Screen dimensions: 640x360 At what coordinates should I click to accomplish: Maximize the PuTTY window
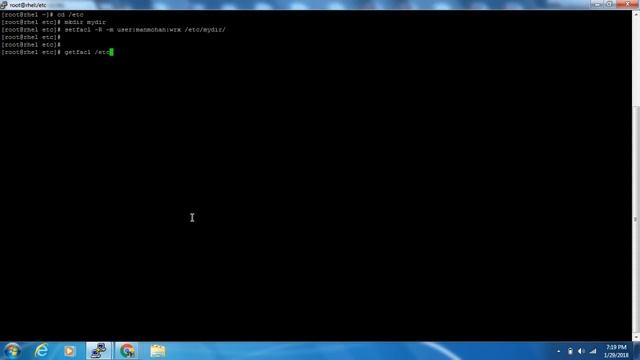(x=609, y=4)
